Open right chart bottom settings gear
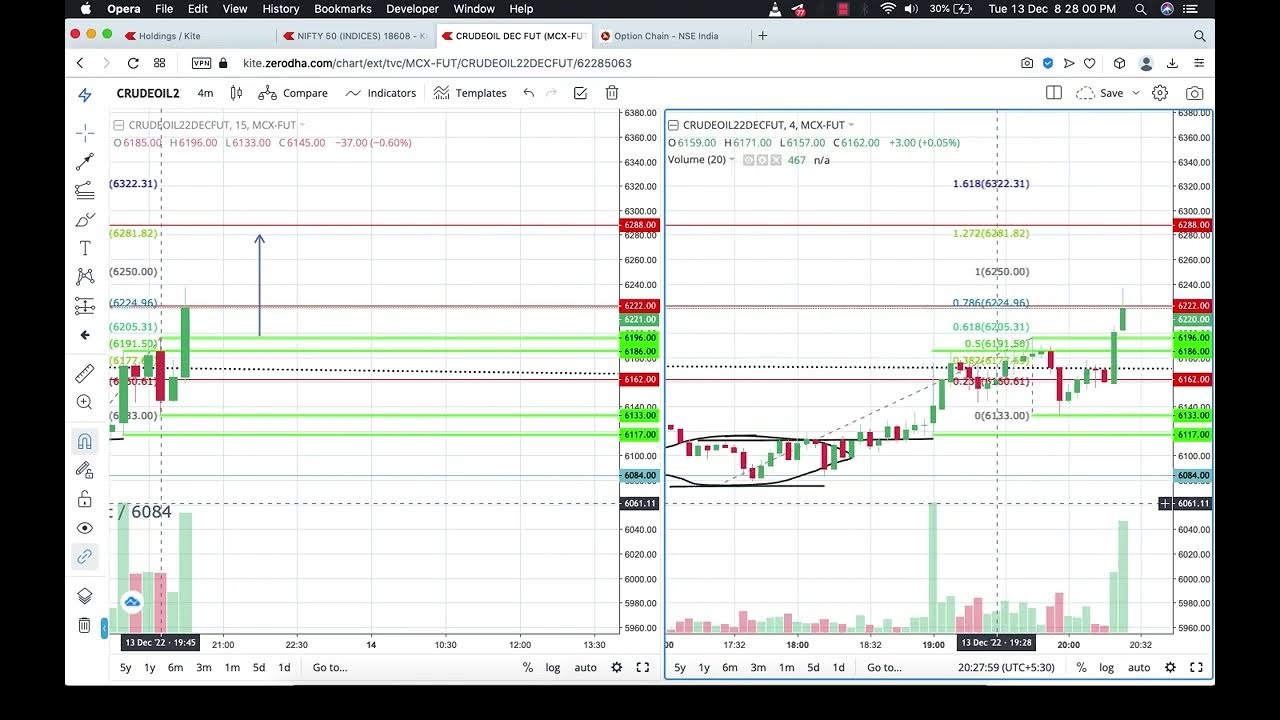 click(x=1170, y=667)
